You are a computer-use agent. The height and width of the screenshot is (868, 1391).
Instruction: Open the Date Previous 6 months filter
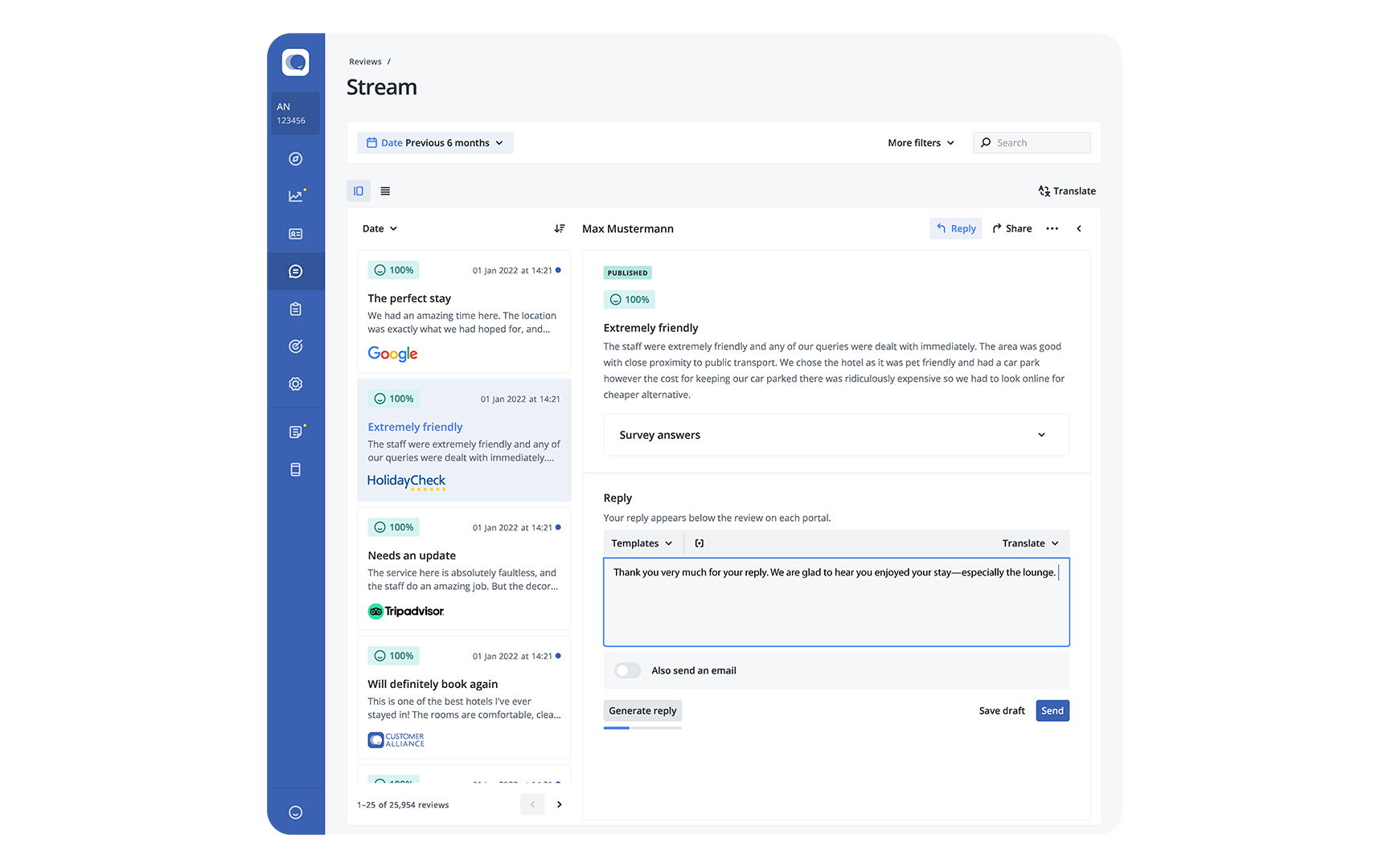(x=435, y=143)
